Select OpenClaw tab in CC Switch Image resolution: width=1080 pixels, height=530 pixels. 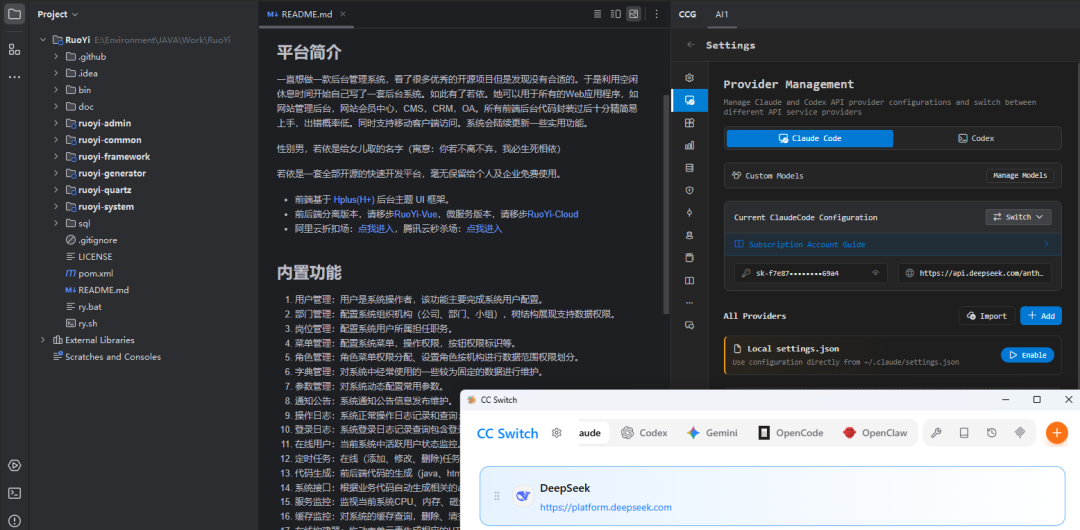coord(875,433)
